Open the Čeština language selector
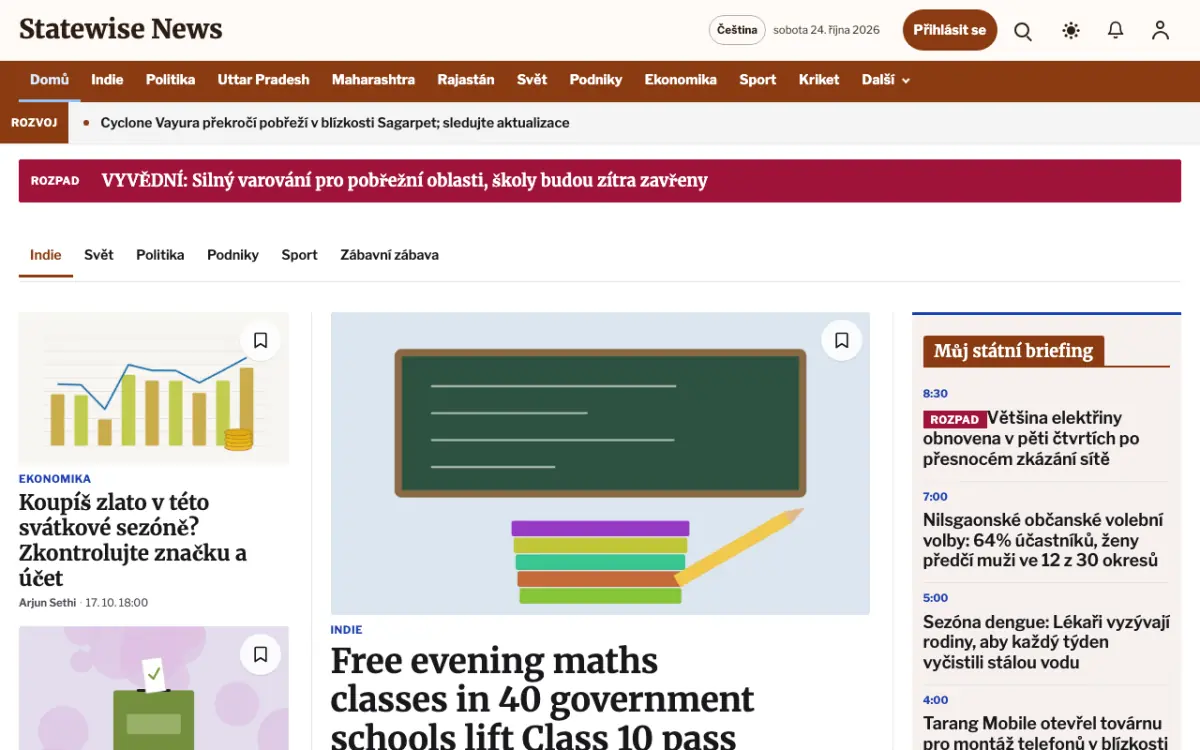The height and width of the screenshot is (750, 1200). point(737,30)
